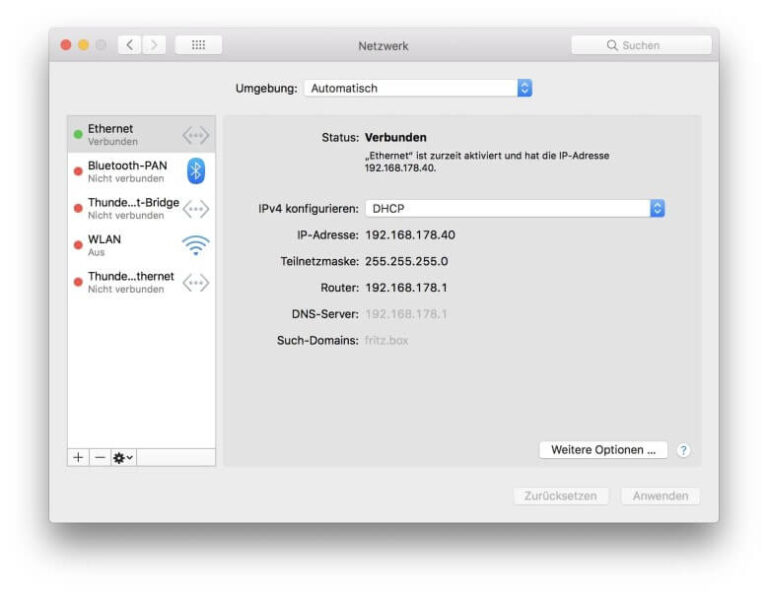Click the WLAN Wi-Fi signal icon
The image size is (768, 593).
(x=195, y=245)
